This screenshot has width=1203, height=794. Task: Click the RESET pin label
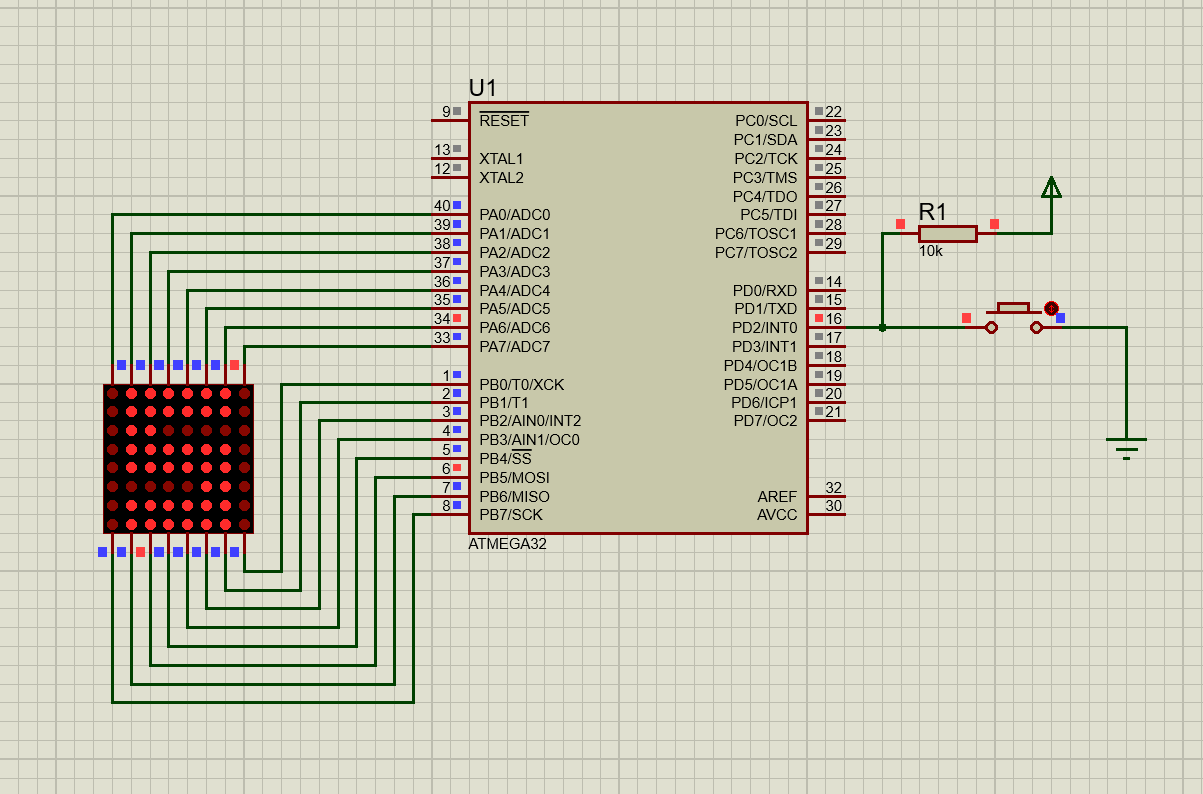[504, 120]
